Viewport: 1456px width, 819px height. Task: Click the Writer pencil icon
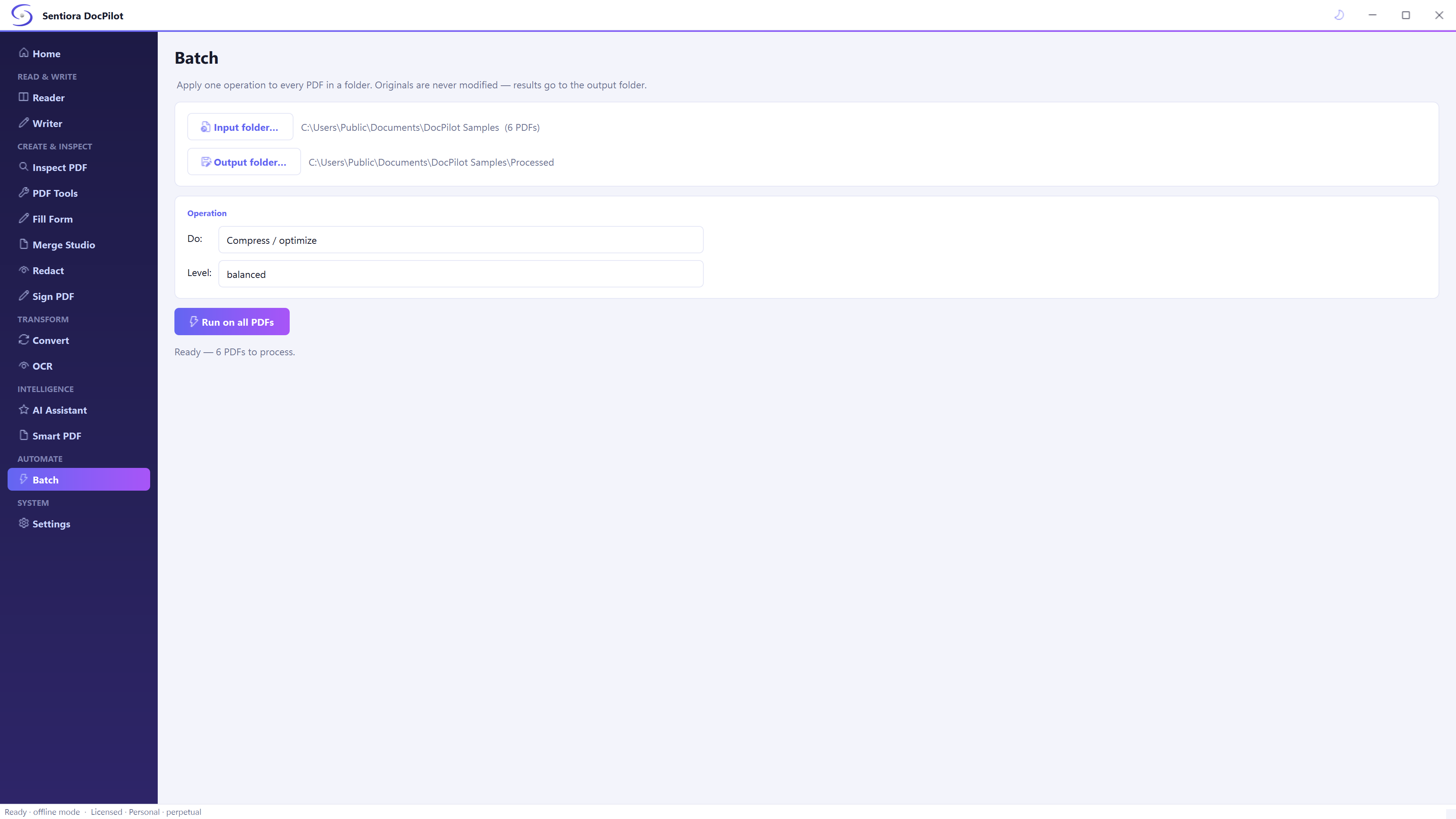[x=24, y=122]
